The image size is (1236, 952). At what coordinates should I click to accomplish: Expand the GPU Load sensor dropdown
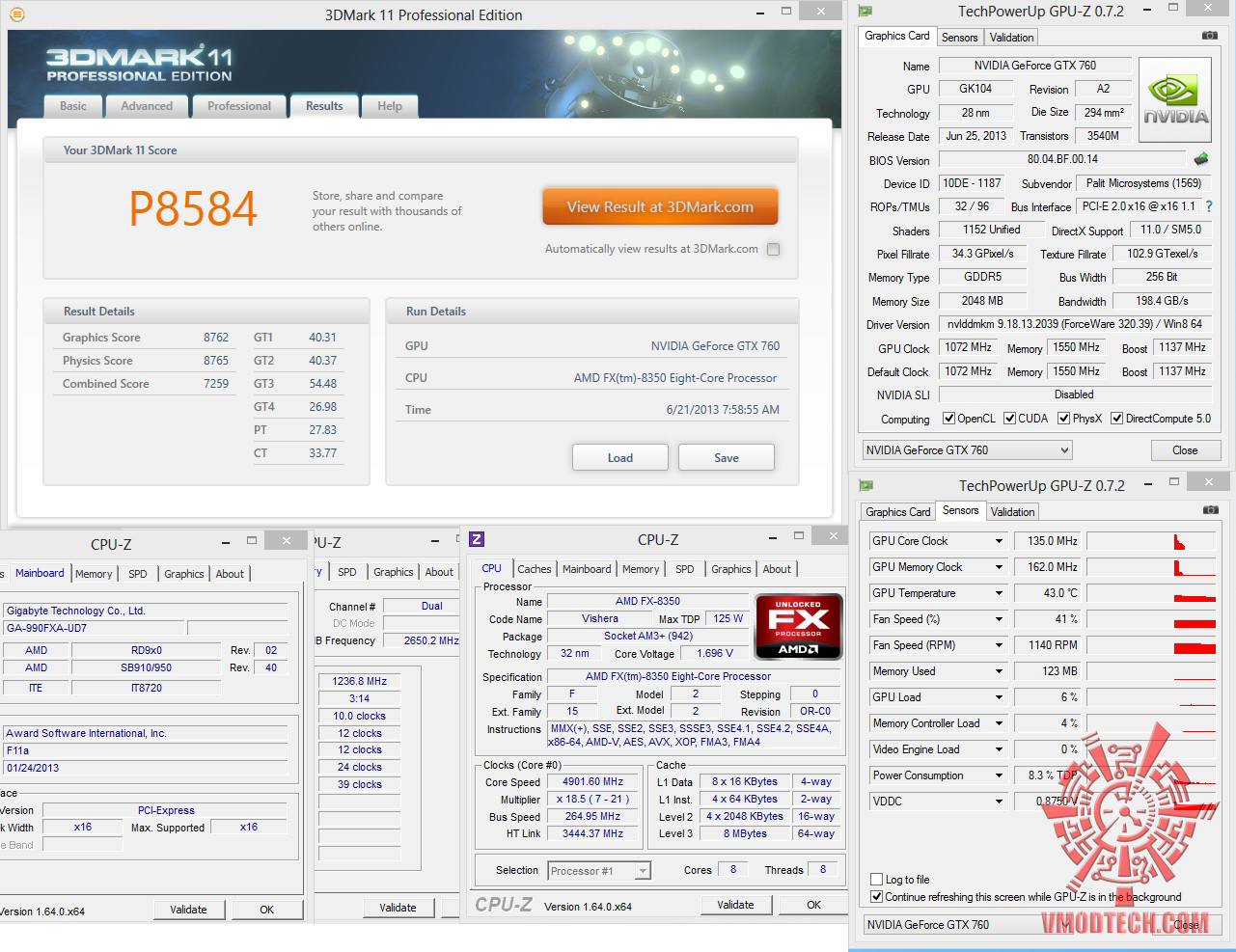click(999, 698)
